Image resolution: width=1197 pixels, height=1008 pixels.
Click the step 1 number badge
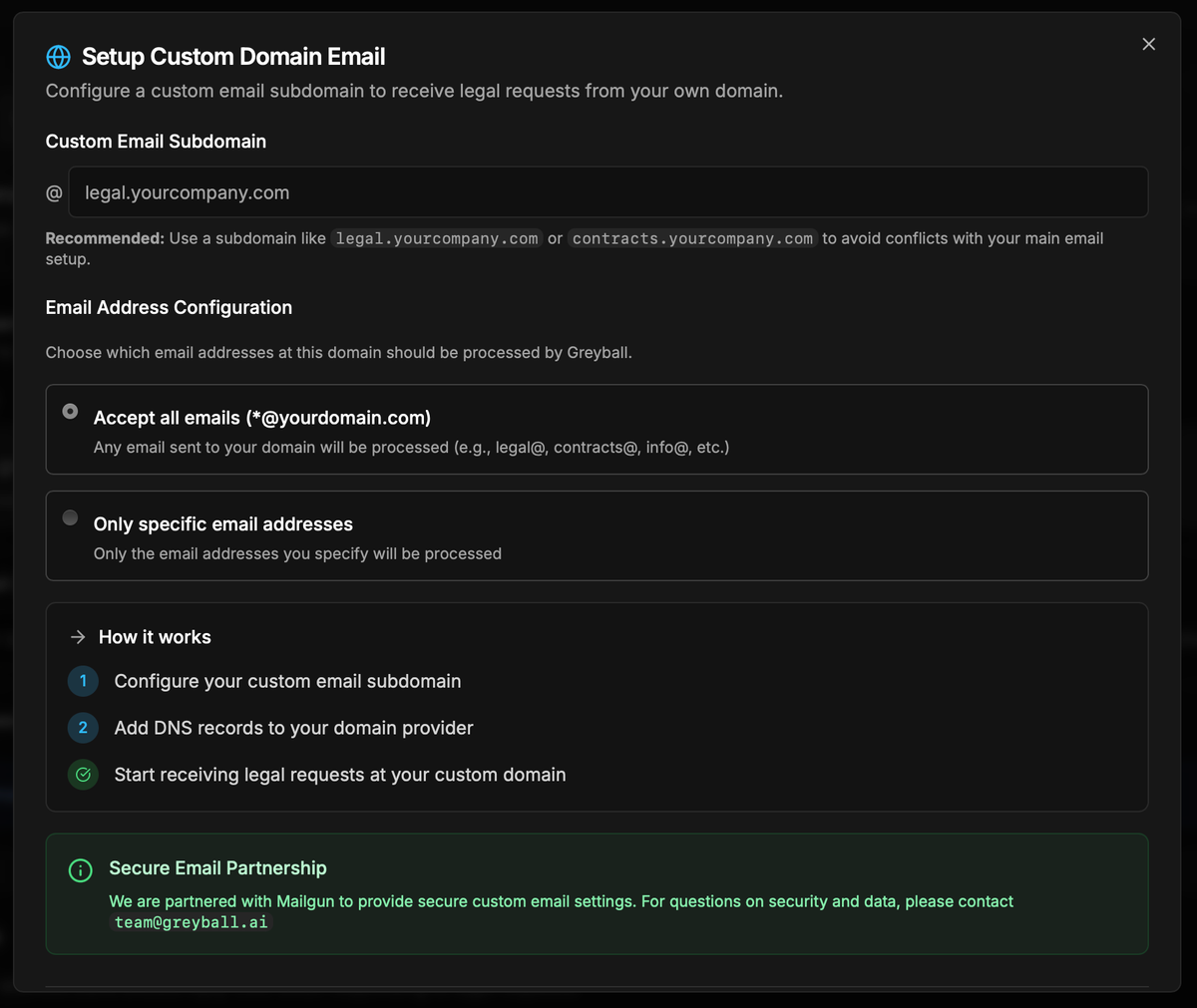pos(83,681)
